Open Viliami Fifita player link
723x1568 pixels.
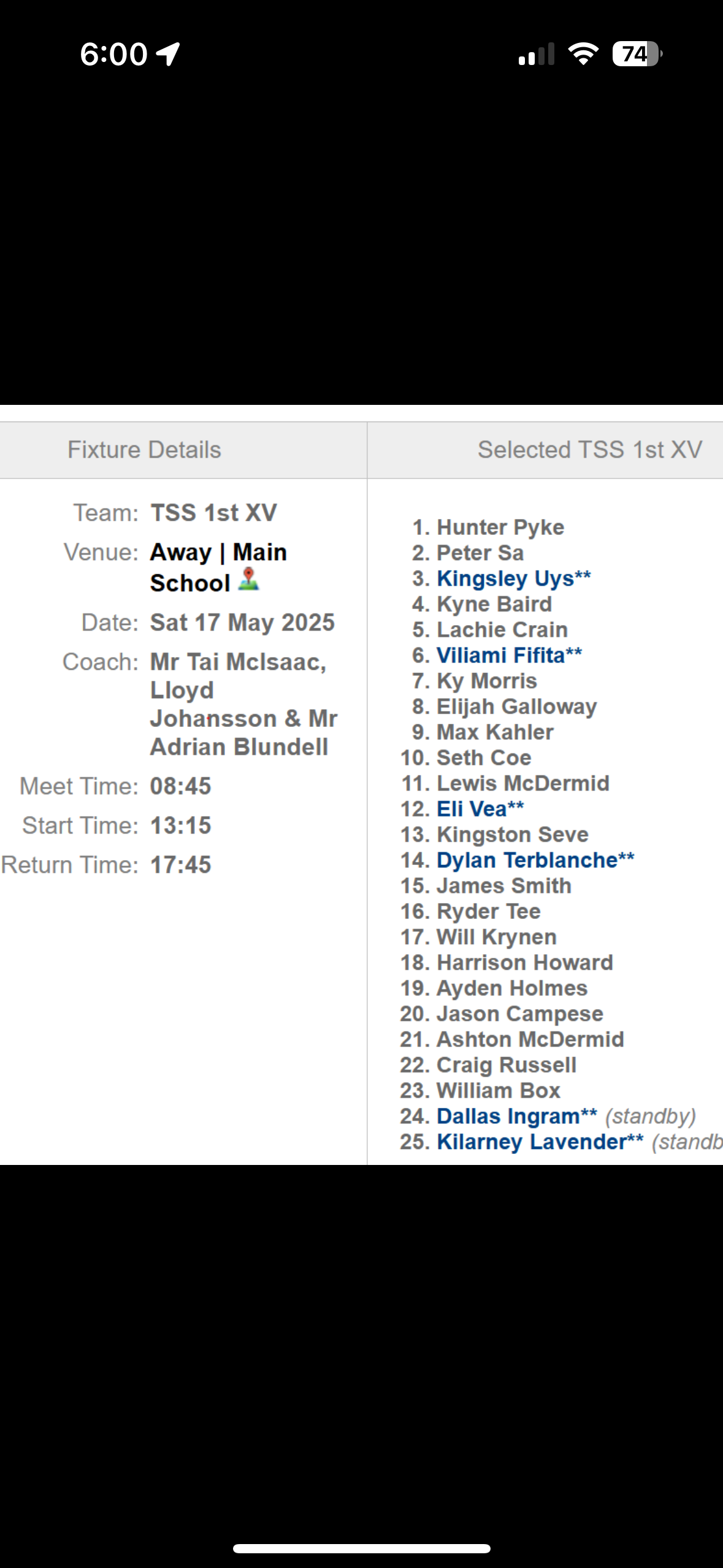(500, 655)
